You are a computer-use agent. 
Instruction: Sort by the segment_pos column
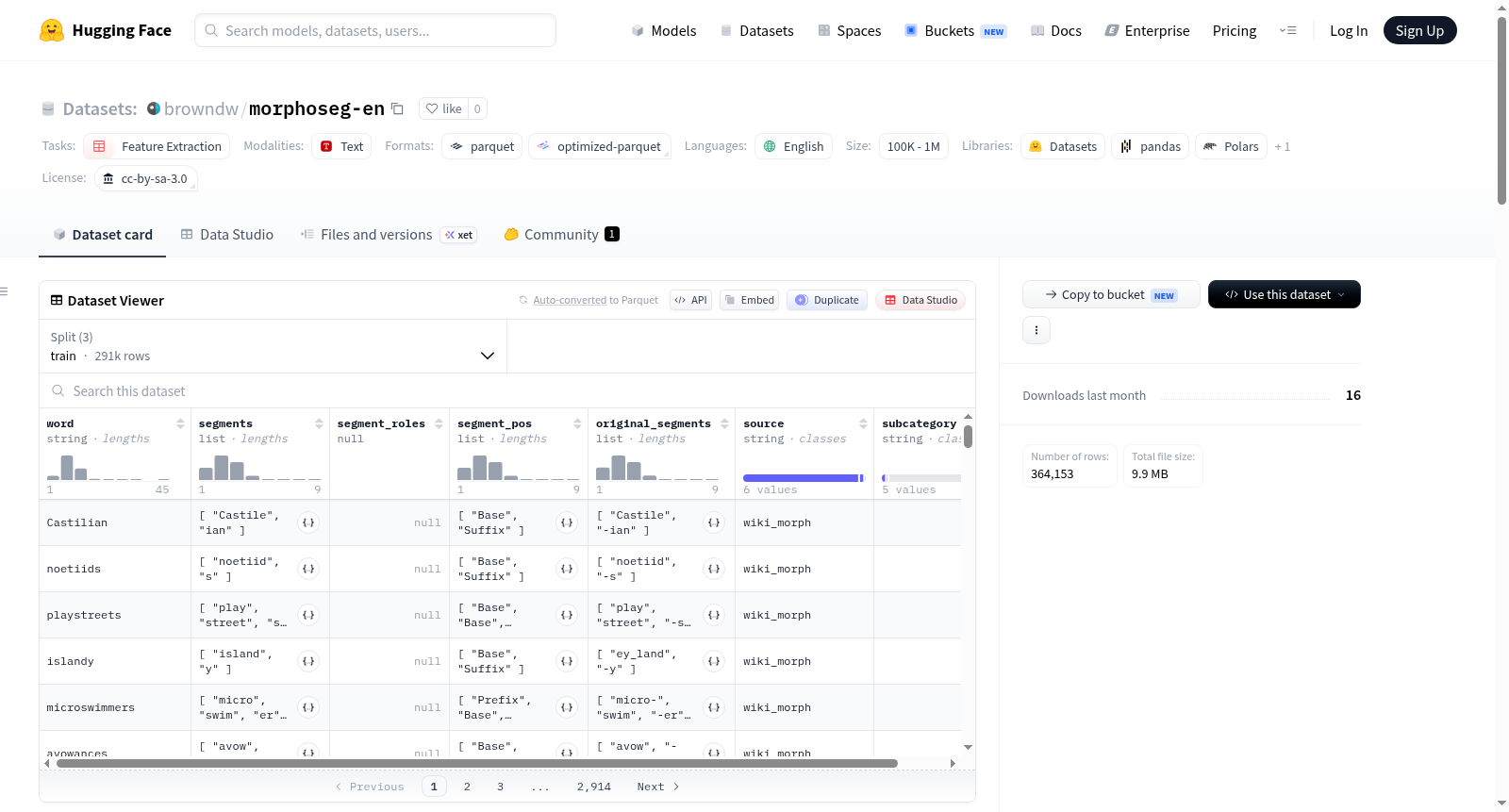click(x=577, y=424)
